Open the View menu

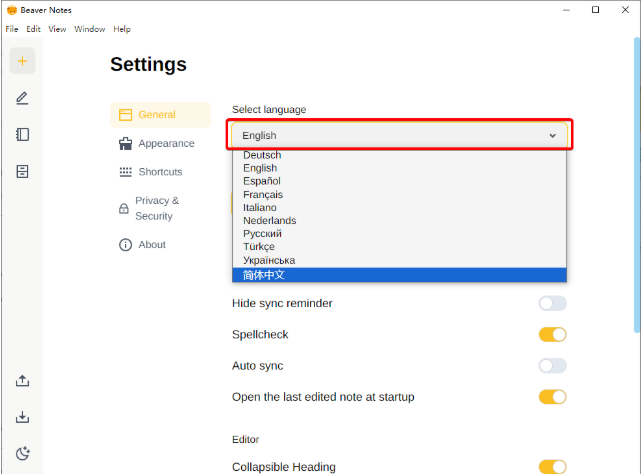point(57,29)
